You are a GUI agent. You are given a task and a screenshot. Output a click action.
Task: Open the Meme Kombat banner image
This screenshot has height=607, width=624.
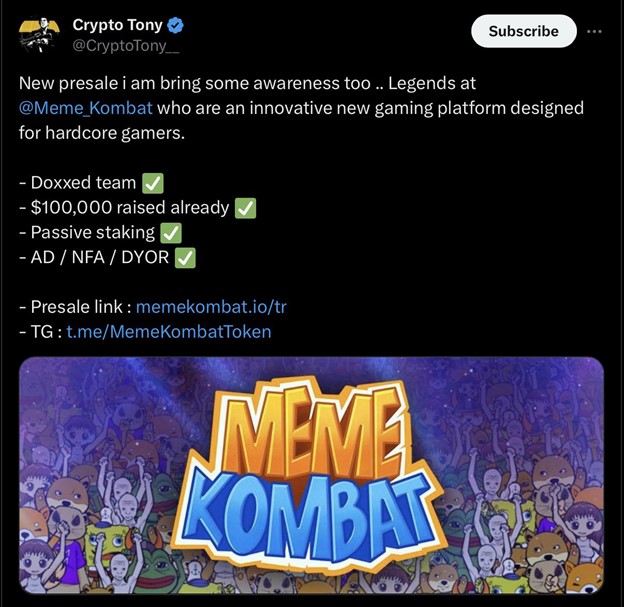[311, 480]
